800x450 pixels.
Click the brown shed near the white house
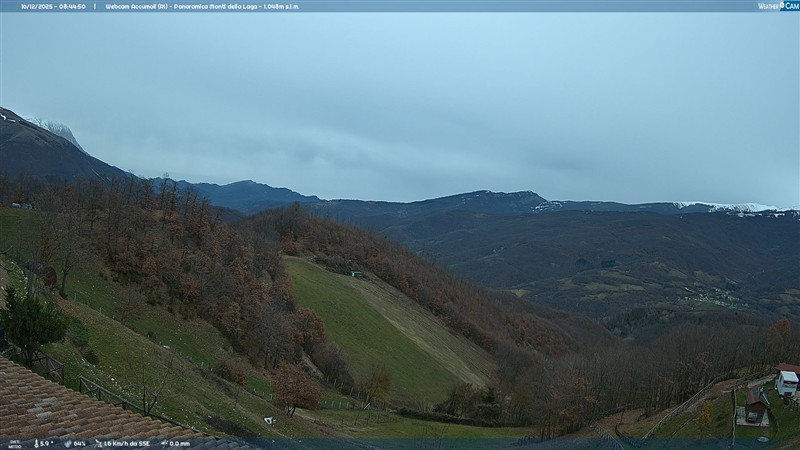(755, 403)
